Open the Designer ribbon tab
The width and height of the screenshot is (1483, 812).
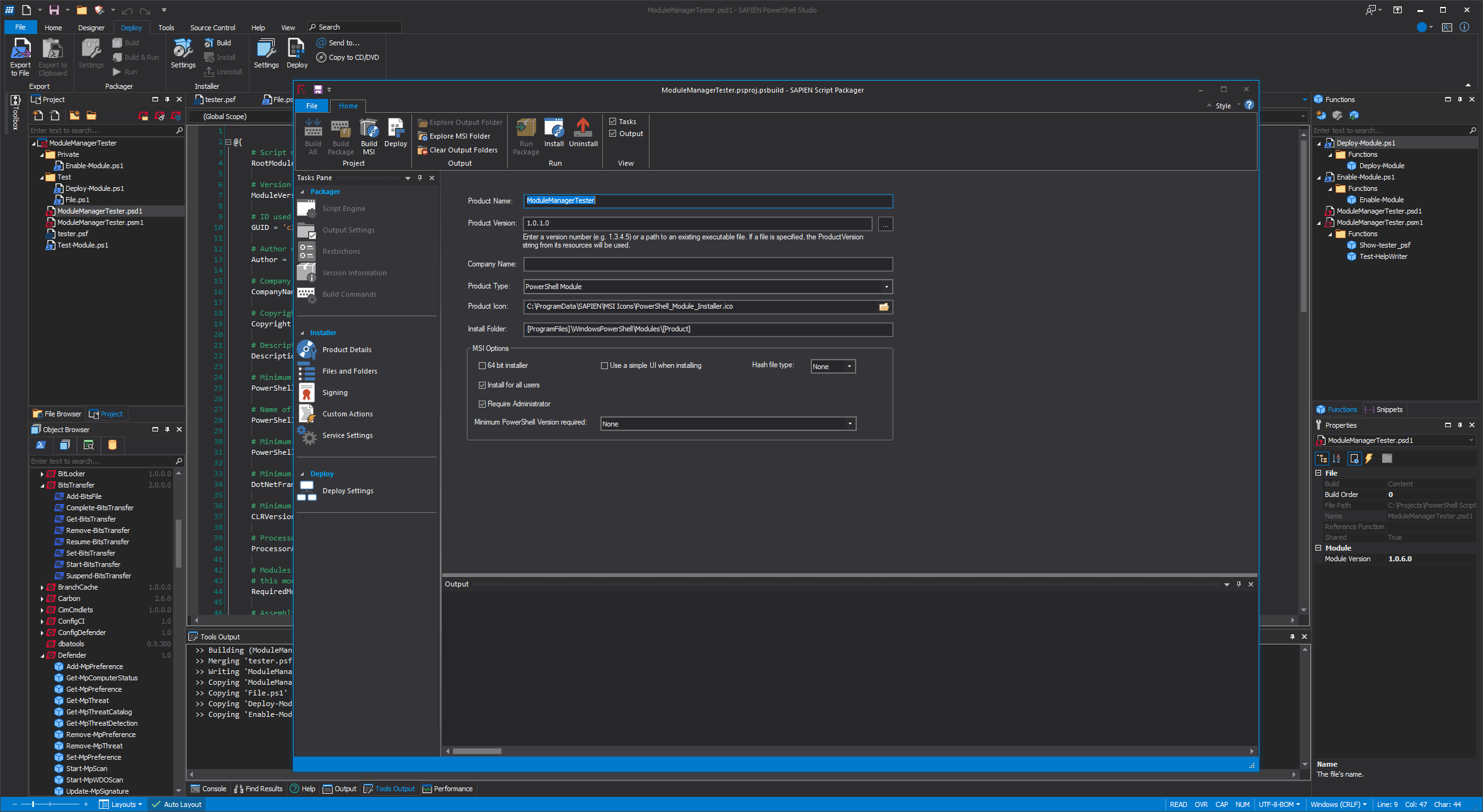coord(91,28)
